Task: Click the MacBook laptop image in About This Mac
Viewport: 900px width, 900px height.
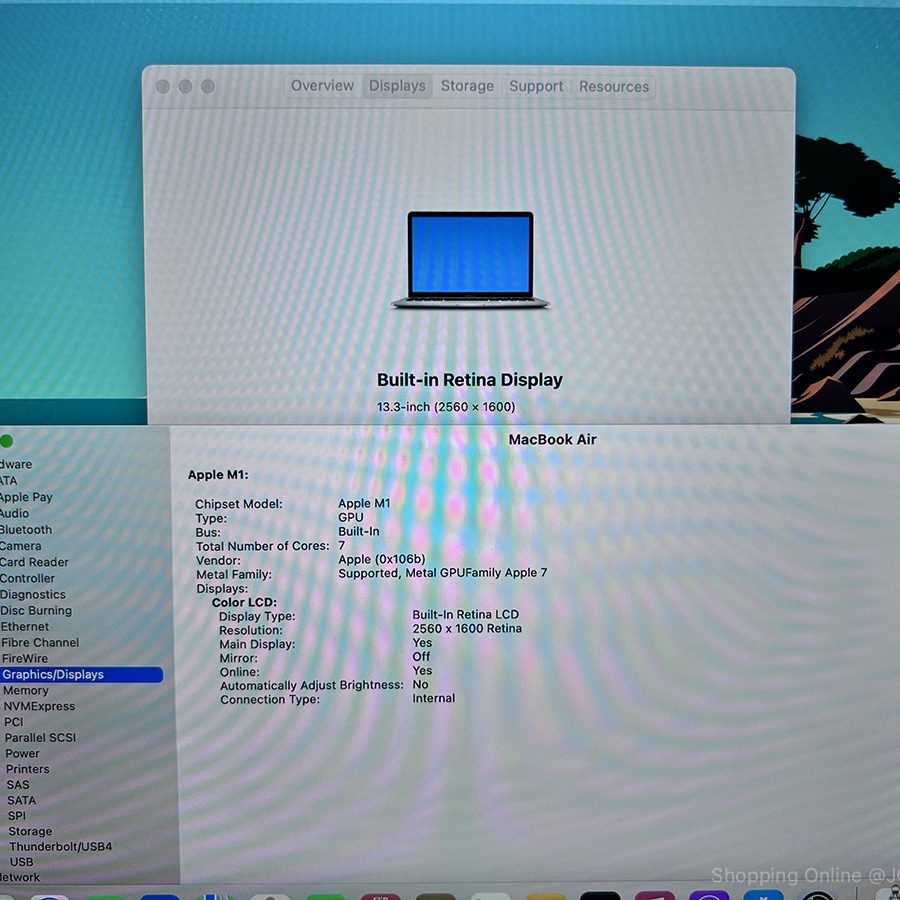Action: coord(470,260)
